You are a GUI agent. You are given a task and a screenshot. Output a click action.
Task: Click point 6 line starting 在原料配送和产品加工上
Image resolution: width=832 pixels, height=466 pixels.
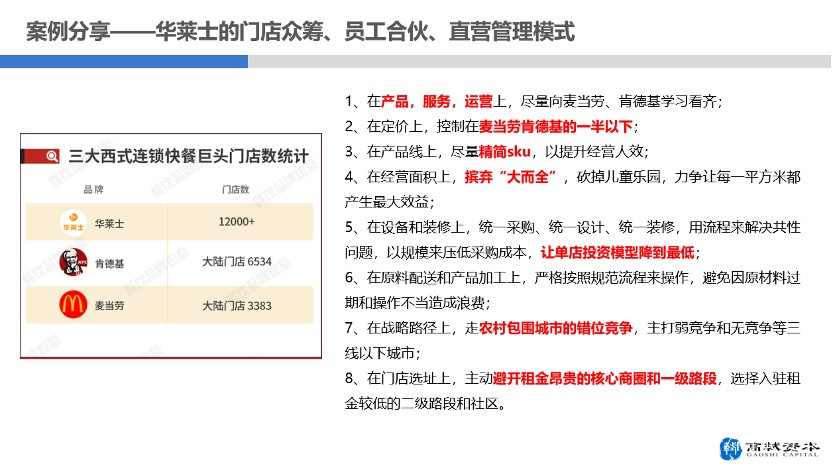[573, 278]
